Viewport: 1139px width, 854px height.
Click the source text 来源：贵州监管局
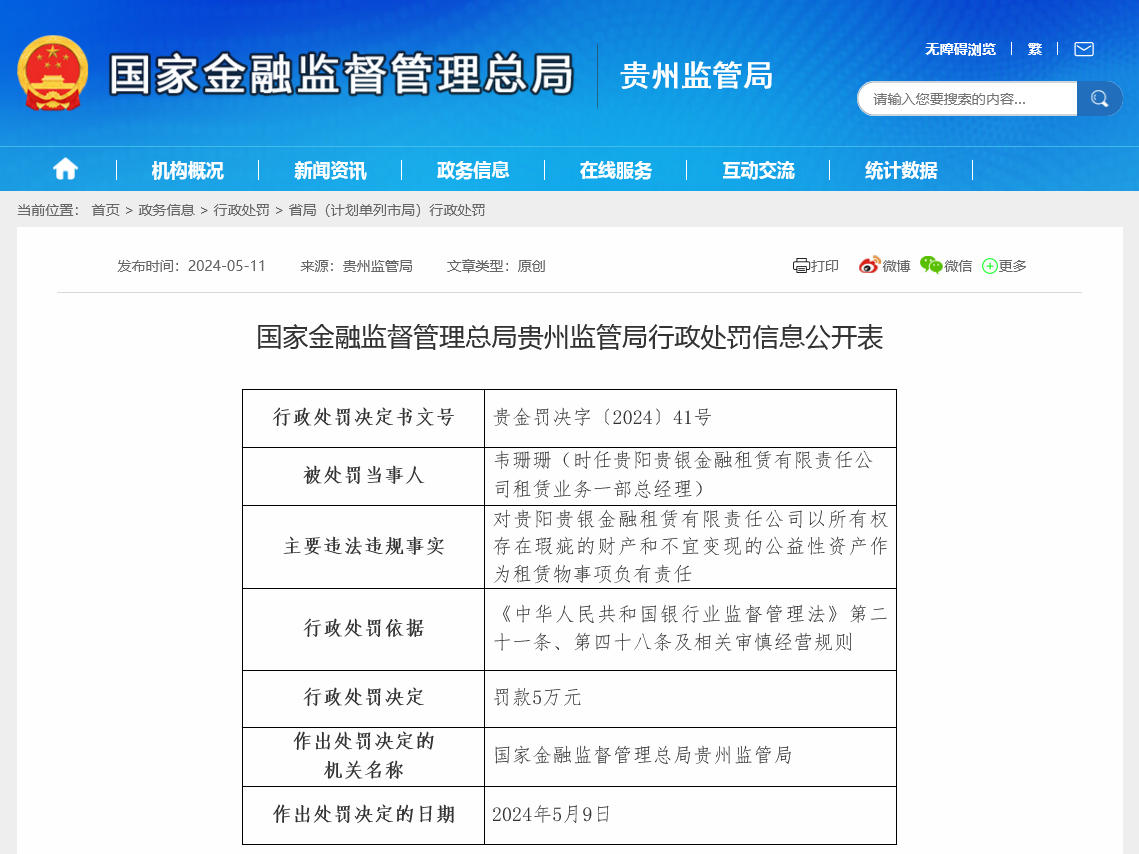tap(357, 266)
